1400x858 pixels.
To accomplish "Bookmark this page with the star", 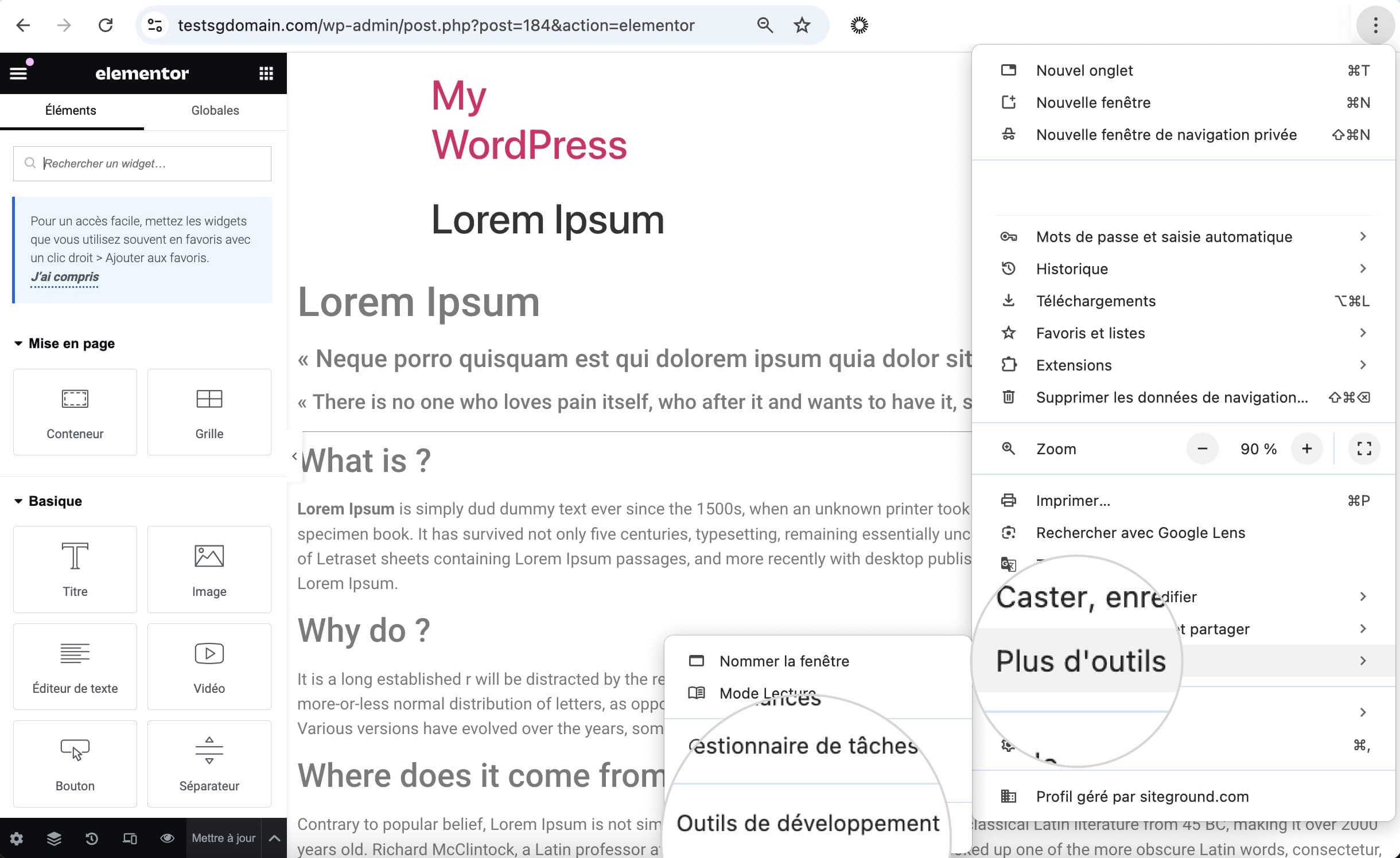I will (x=802, y=25).
